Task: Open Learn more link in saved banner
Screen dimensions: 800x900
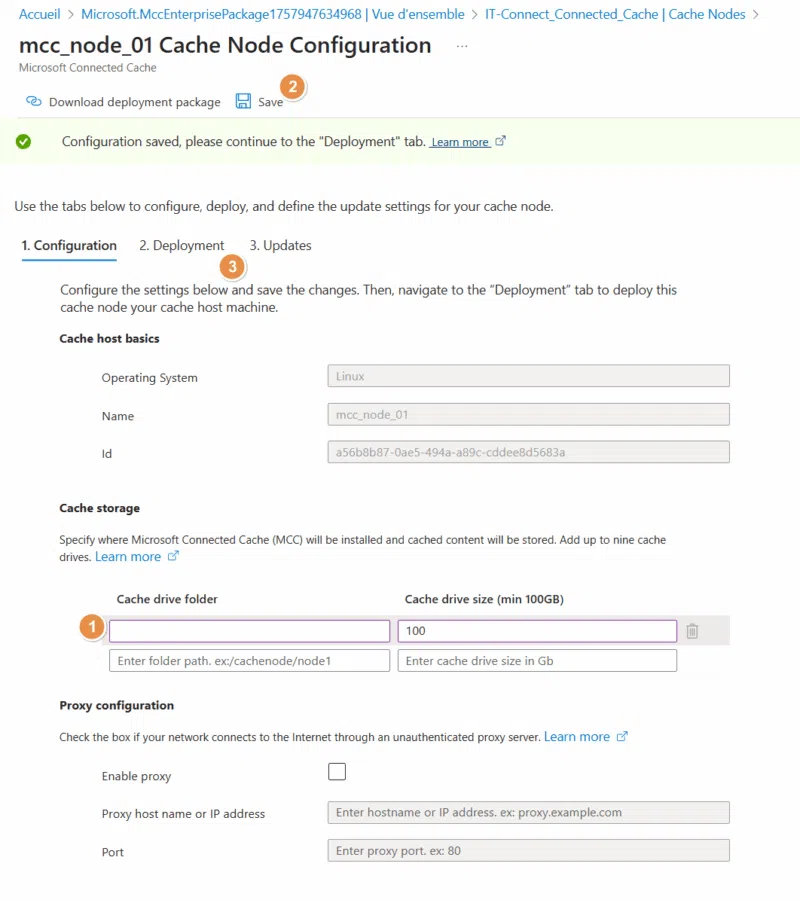Action: click(460, 142)
